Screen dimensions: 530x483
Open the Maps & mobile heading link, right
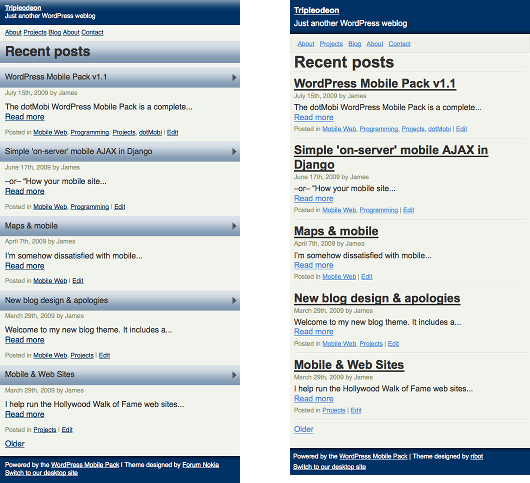coord(336,231)
